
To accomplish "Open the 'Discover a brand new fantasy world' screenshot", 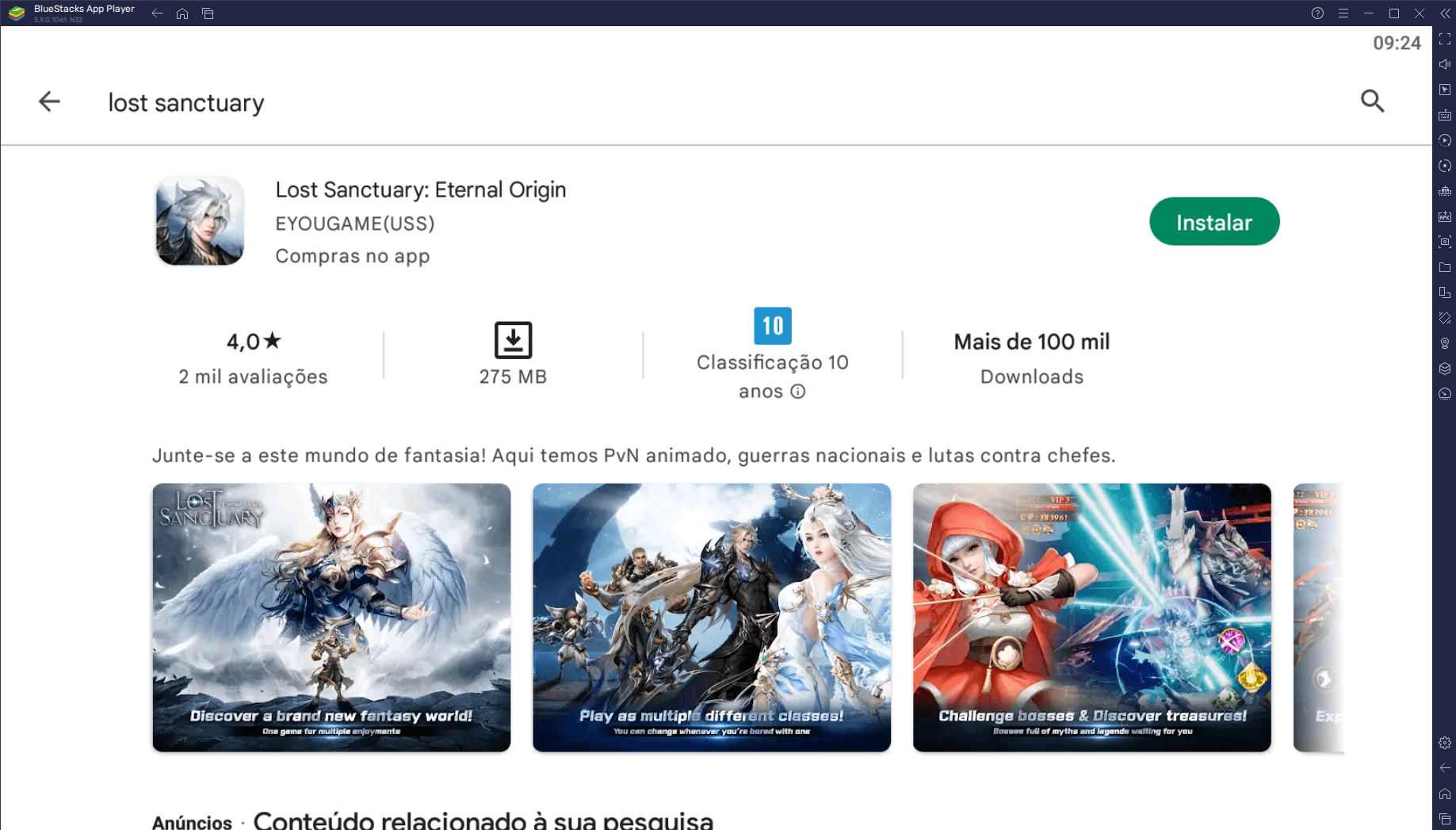I will click(x=331, y=618).
